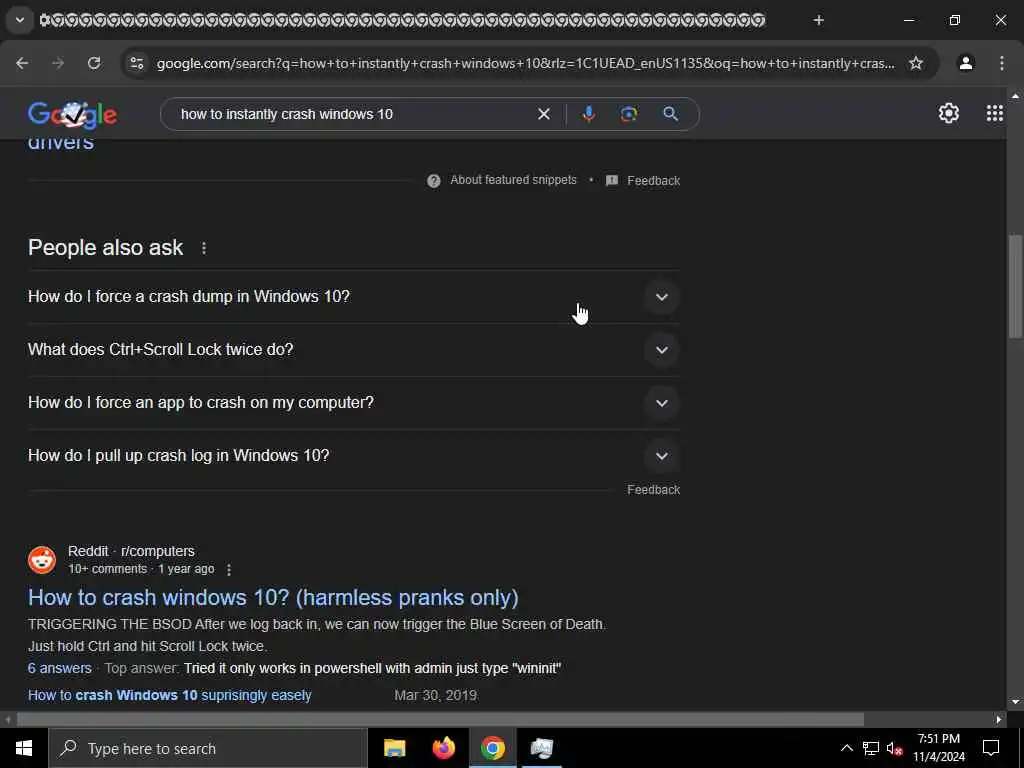
Task: Open 'How to crash Windows 10 suprisingly easely' link
Action: tap(170, 696)
